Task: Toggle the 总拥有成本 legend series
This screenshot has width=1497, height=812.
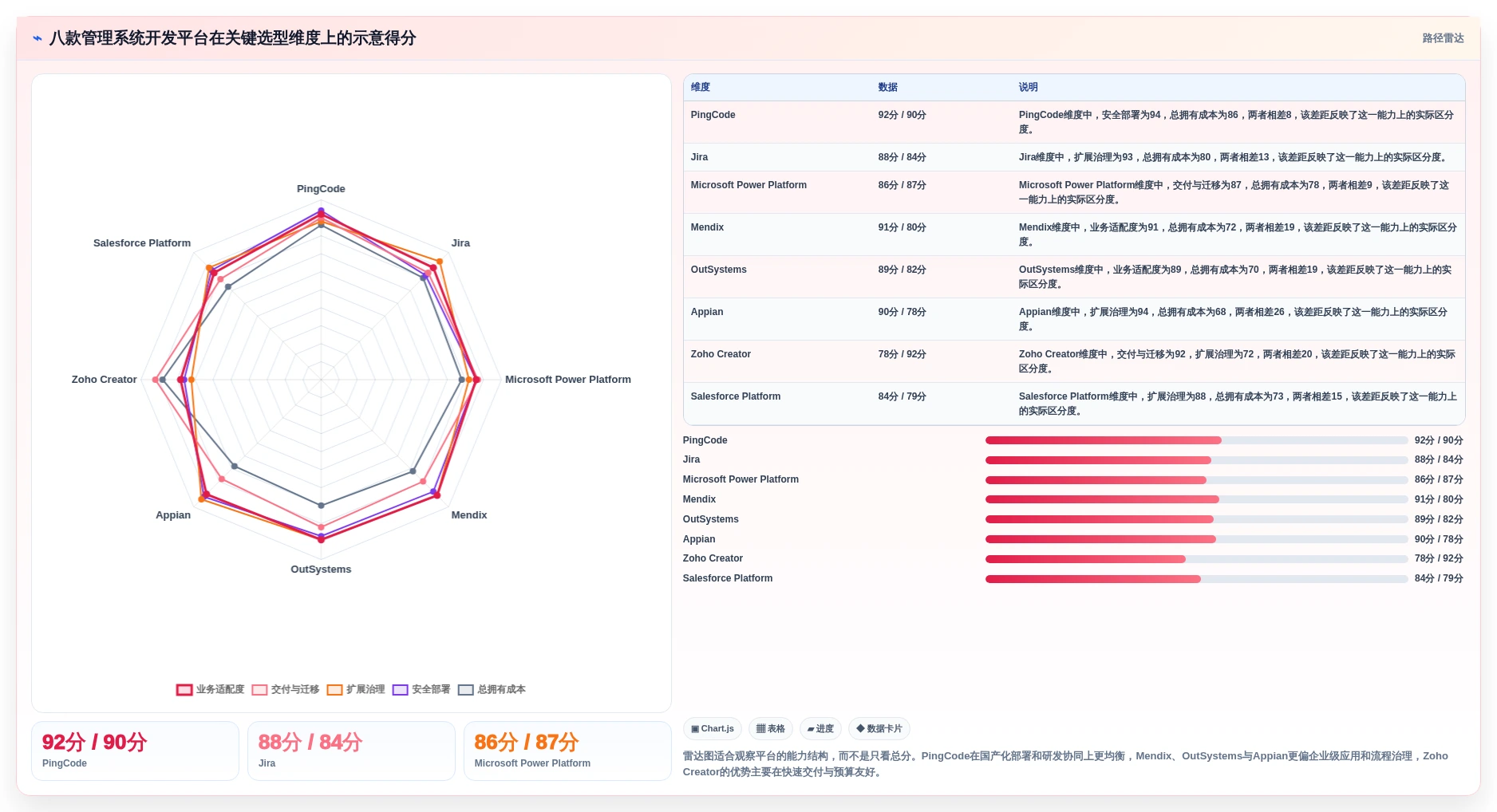Action: [492, 689]
